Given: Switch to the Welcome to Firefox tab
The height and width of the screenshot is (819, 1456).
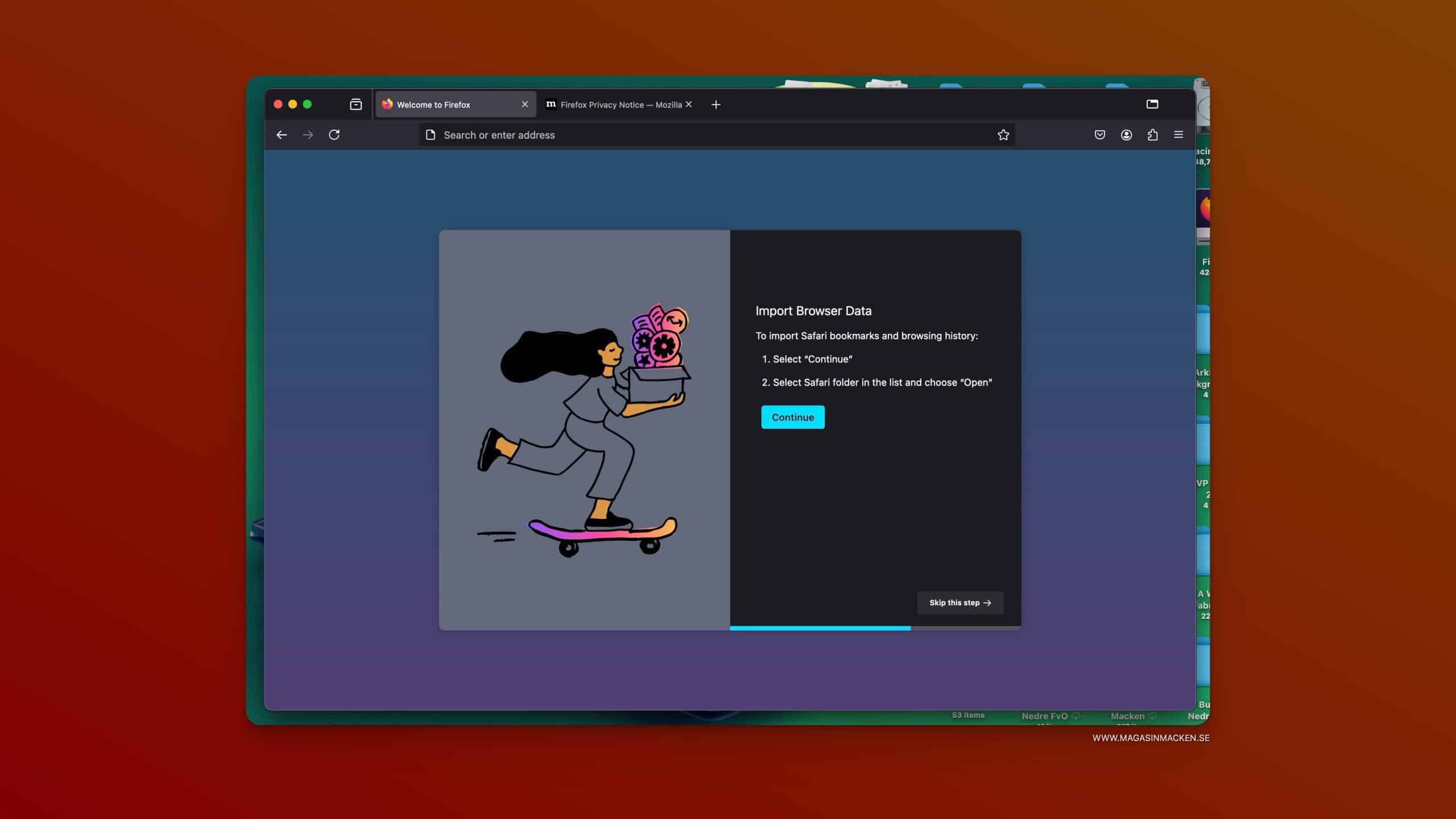Looking at the screenshot, I should coord(455,105).
